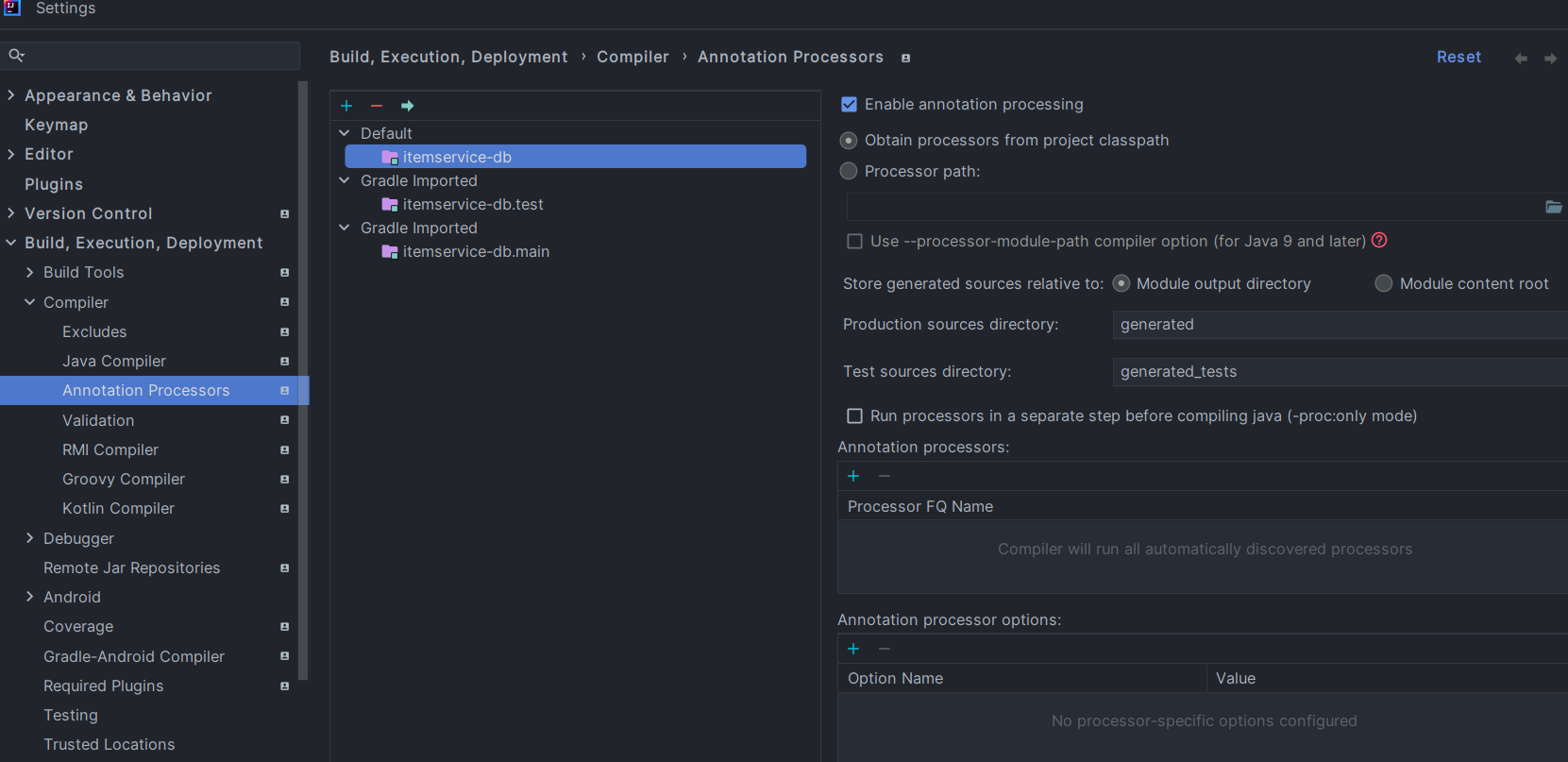The image size is (1568, 762).
Task: Click the project-level marker next to Kotlin Compiler
Action: click(x=284, y=509)
